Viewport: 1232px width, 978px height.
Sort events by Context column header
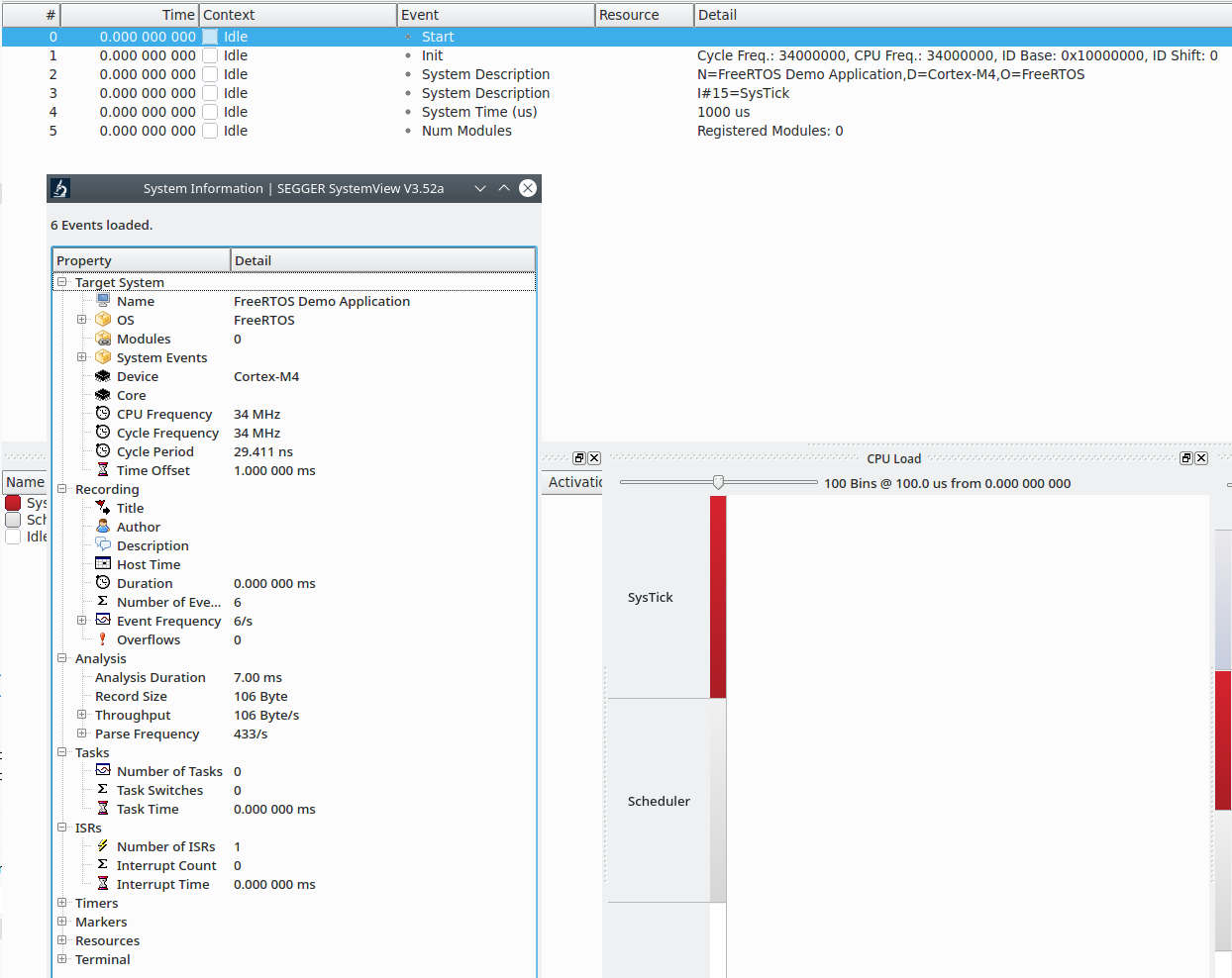coord(298,15)
